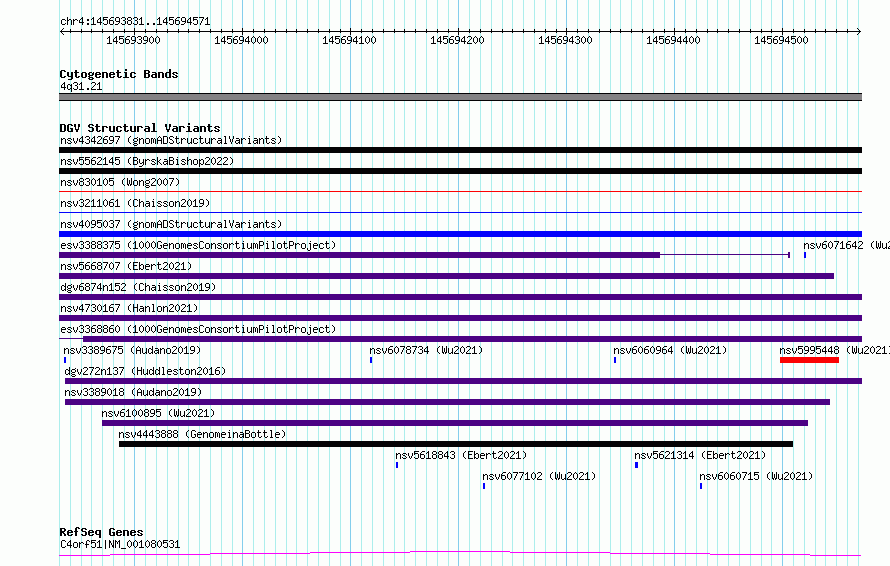This screenshot has height=566, width=890.
Task: Click the thin blue nsv3211061 line
Action: [x=460, y=213]
